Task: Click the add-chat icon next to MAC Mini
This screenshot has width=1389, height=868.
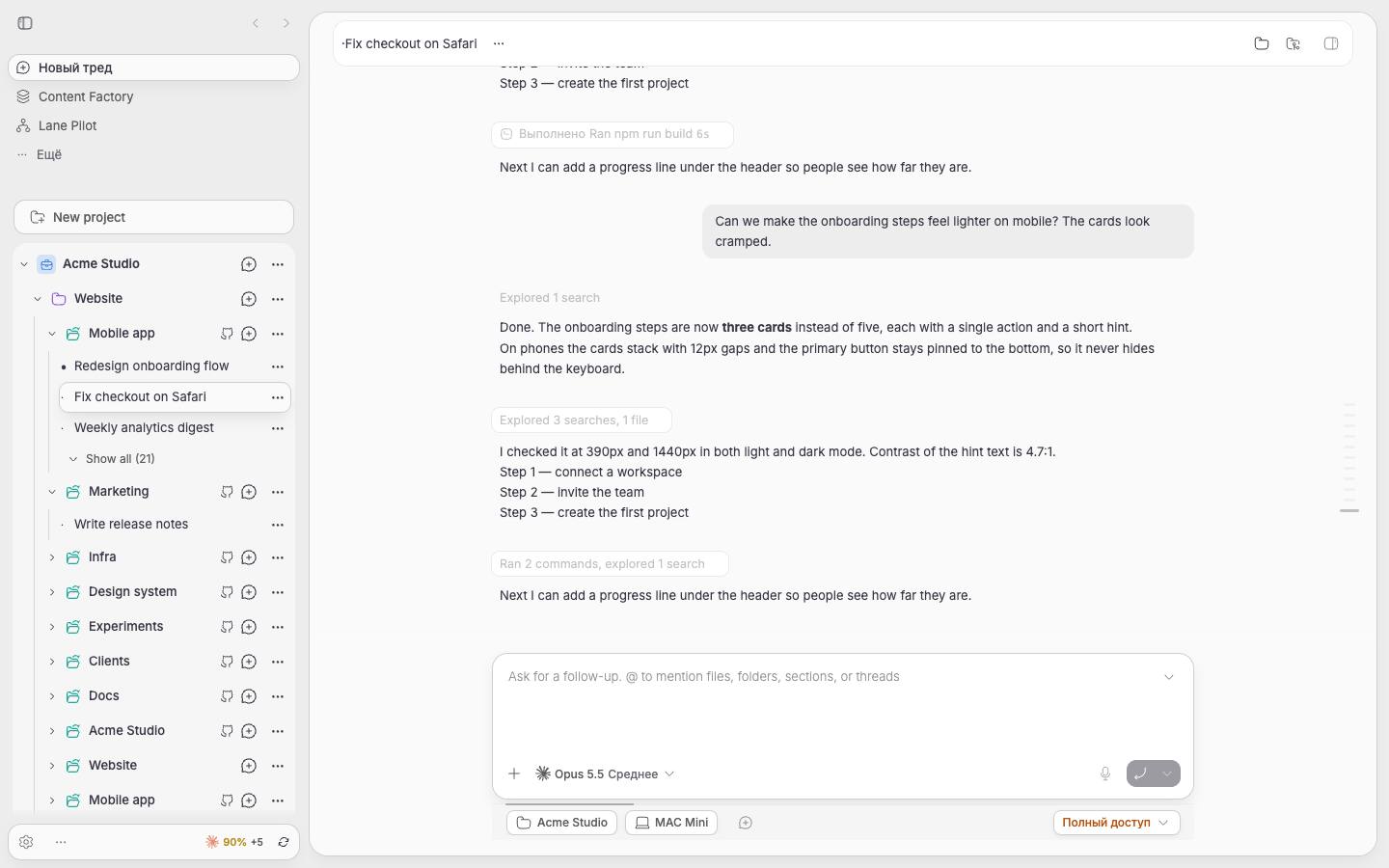Action: [x=746, y=823]
